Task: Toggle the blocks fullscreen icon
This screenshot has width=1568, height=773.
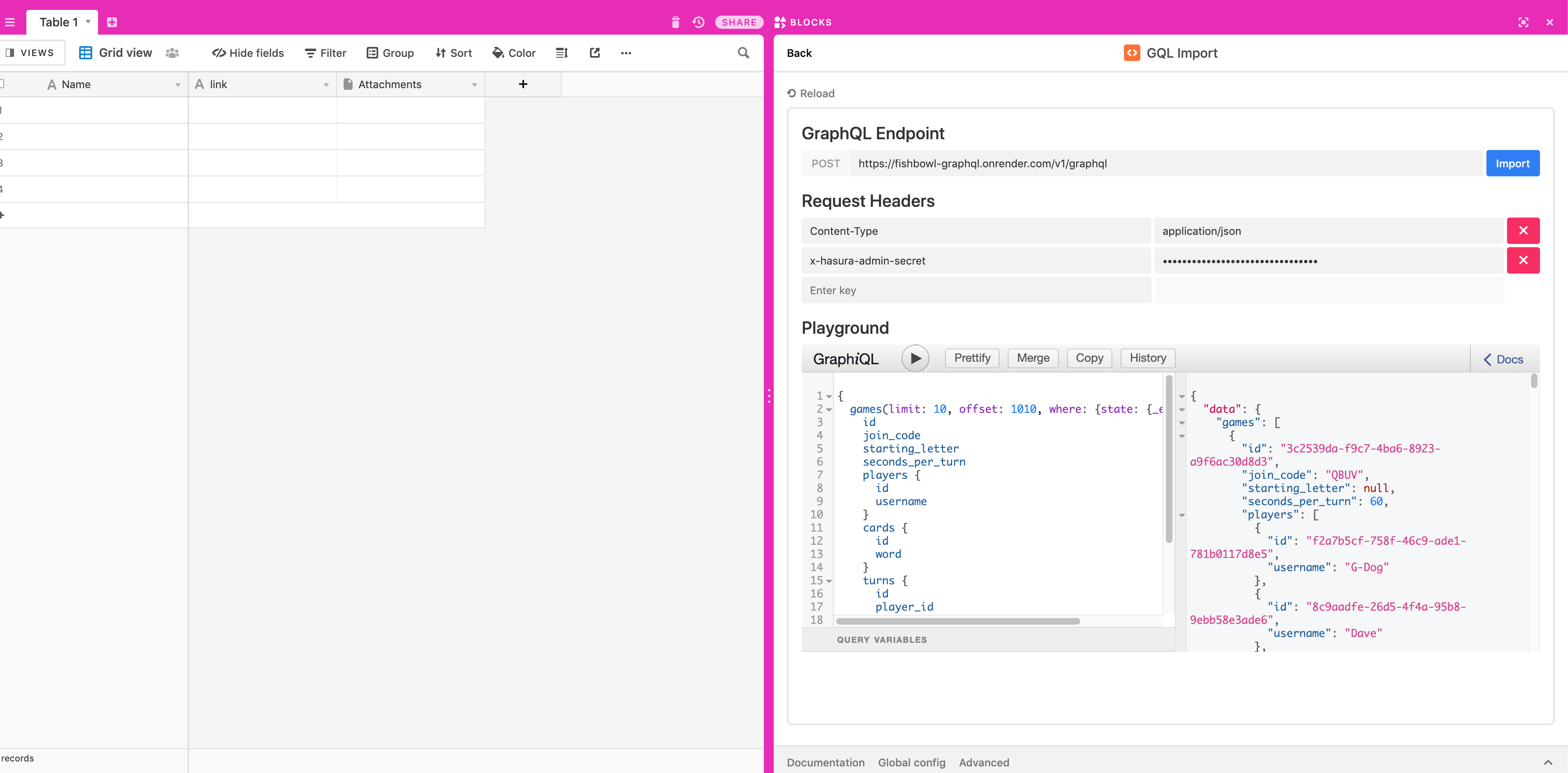Action: pyautogui.click(x=1523, y=23)
